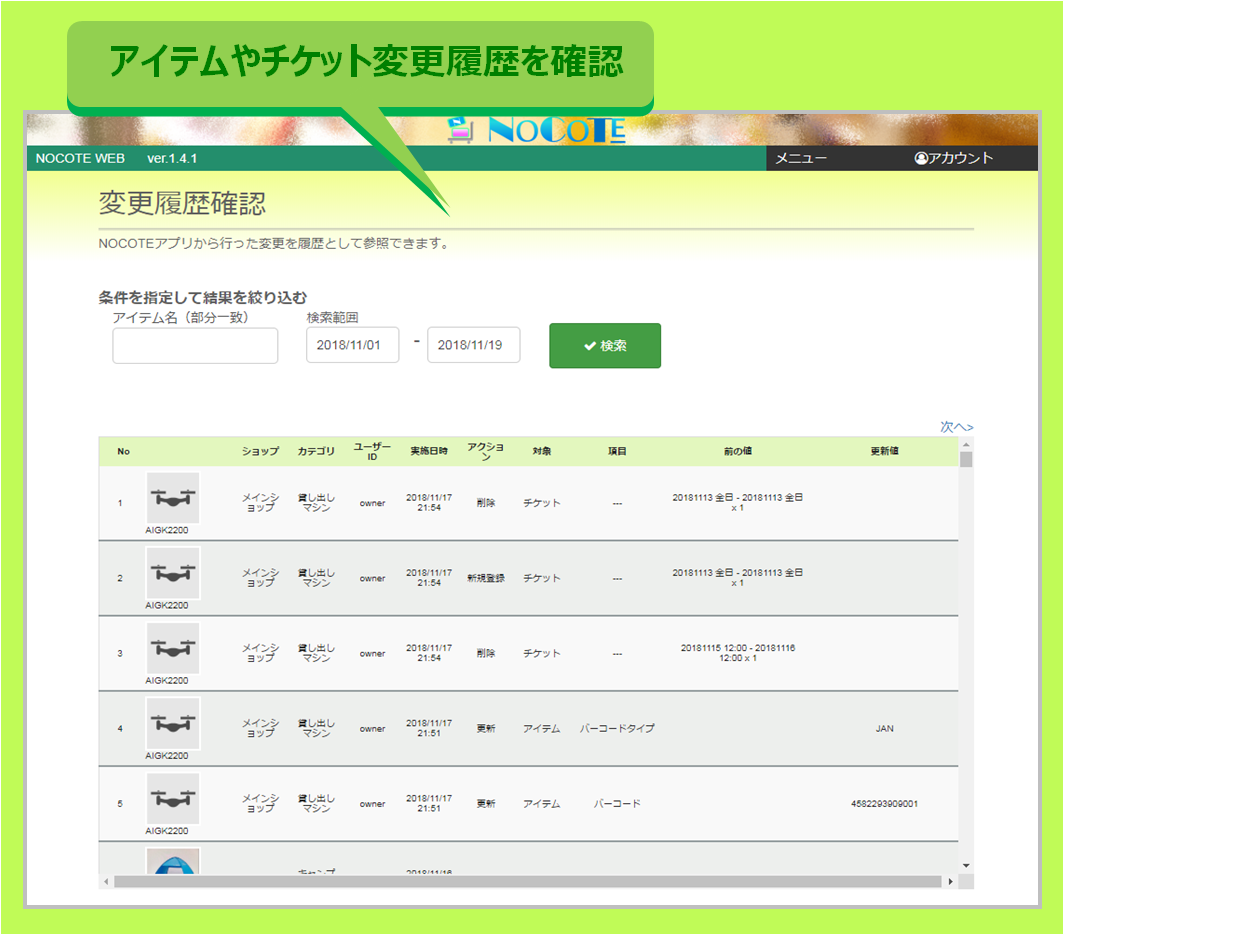Click the 検索 search button
Viewport: 1240px width, 940px height.
tap(604, 346)
